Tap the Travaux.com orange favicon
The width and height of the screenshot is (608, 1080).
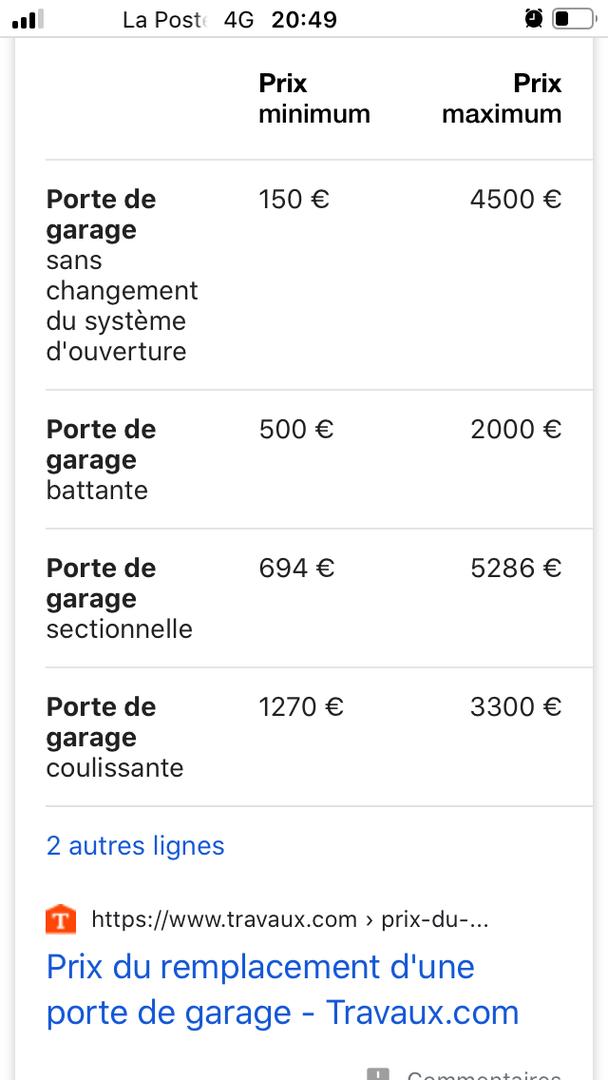pyautogui.click(x=61, y=920)
